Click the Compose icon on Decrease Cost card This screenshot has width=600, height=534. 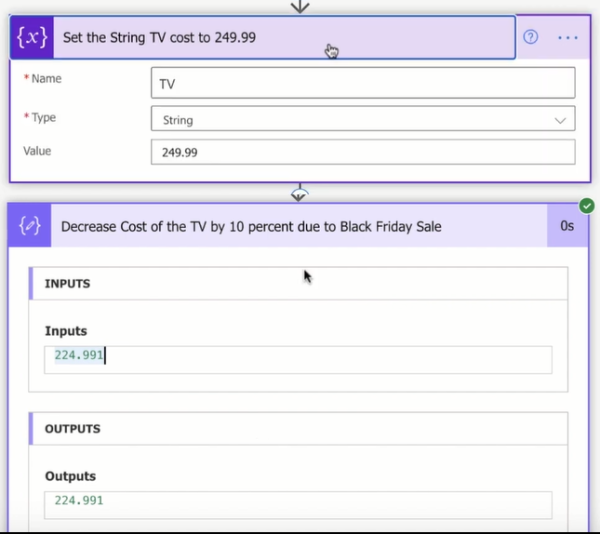click(x=30, y=226)
